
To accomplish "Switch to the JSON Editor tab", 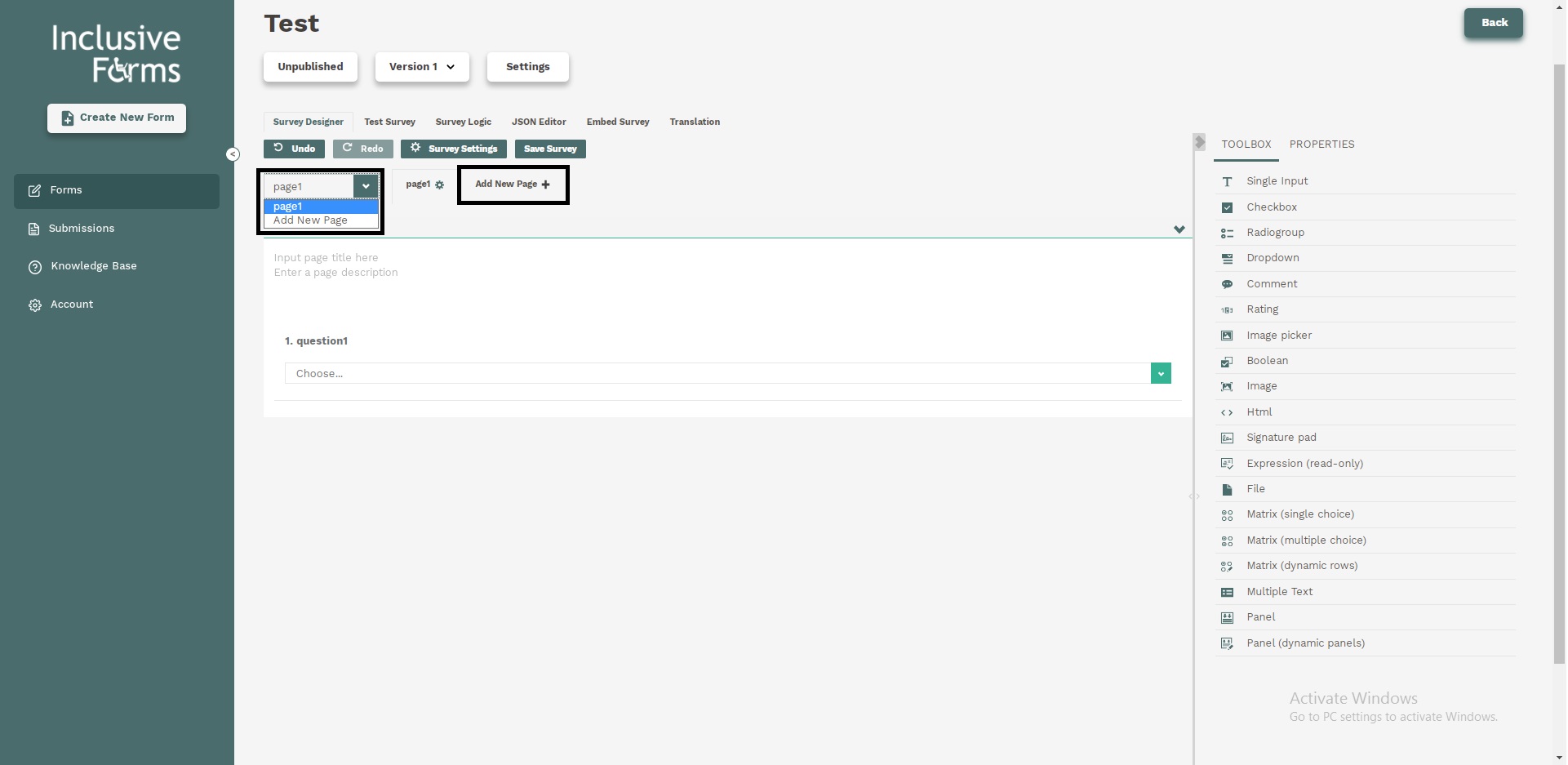I will point(539,122).
